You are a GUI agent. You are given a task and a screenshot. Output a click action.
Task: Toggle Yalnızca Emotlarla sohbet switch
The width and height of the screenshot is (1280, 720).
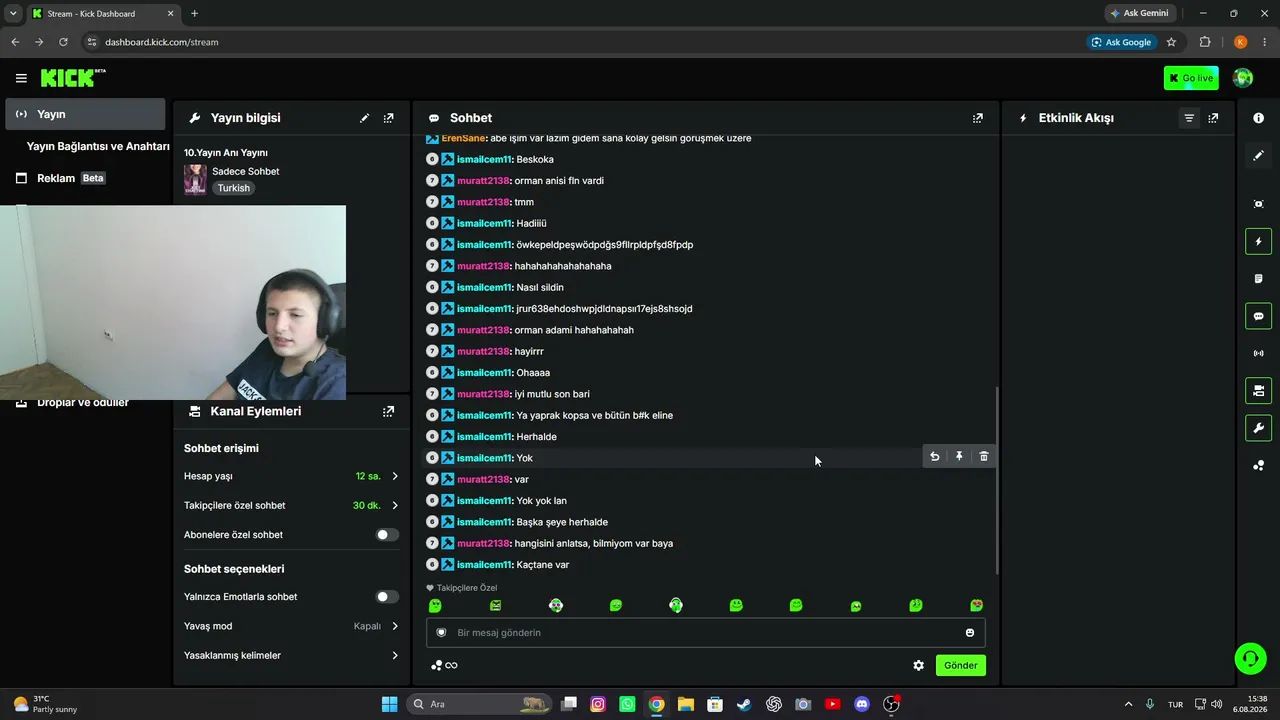click(386, 597)
